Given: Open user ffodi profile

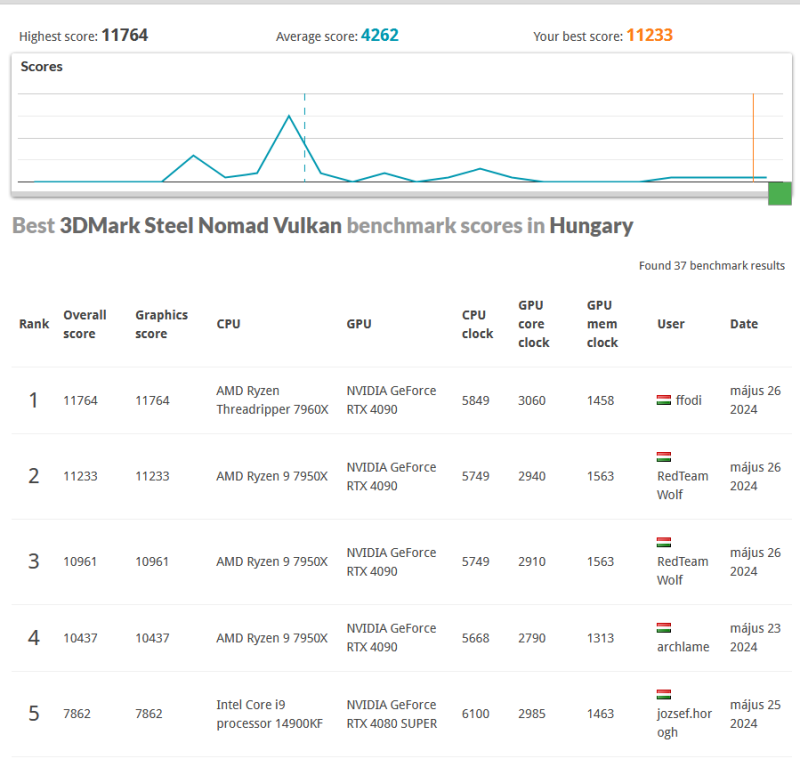Looking at the screenshot, I should (x=688, y=400).
